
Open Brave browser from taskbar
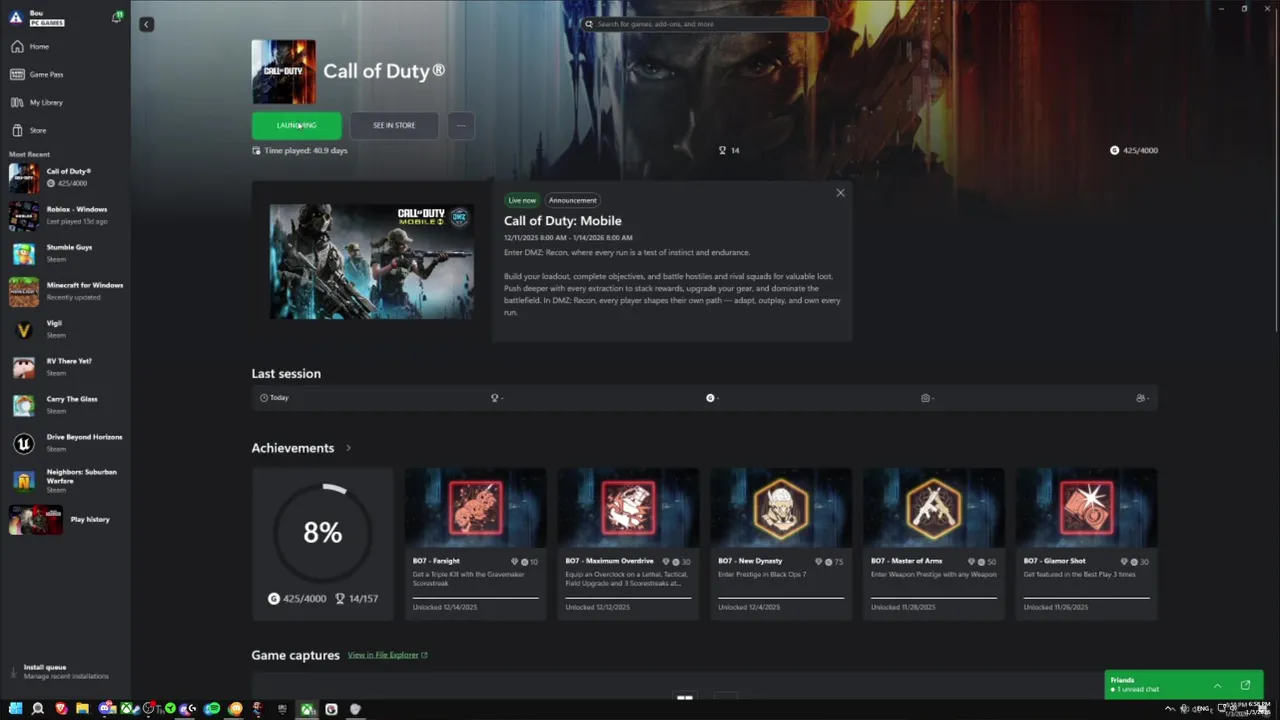[x=61, y=709]
